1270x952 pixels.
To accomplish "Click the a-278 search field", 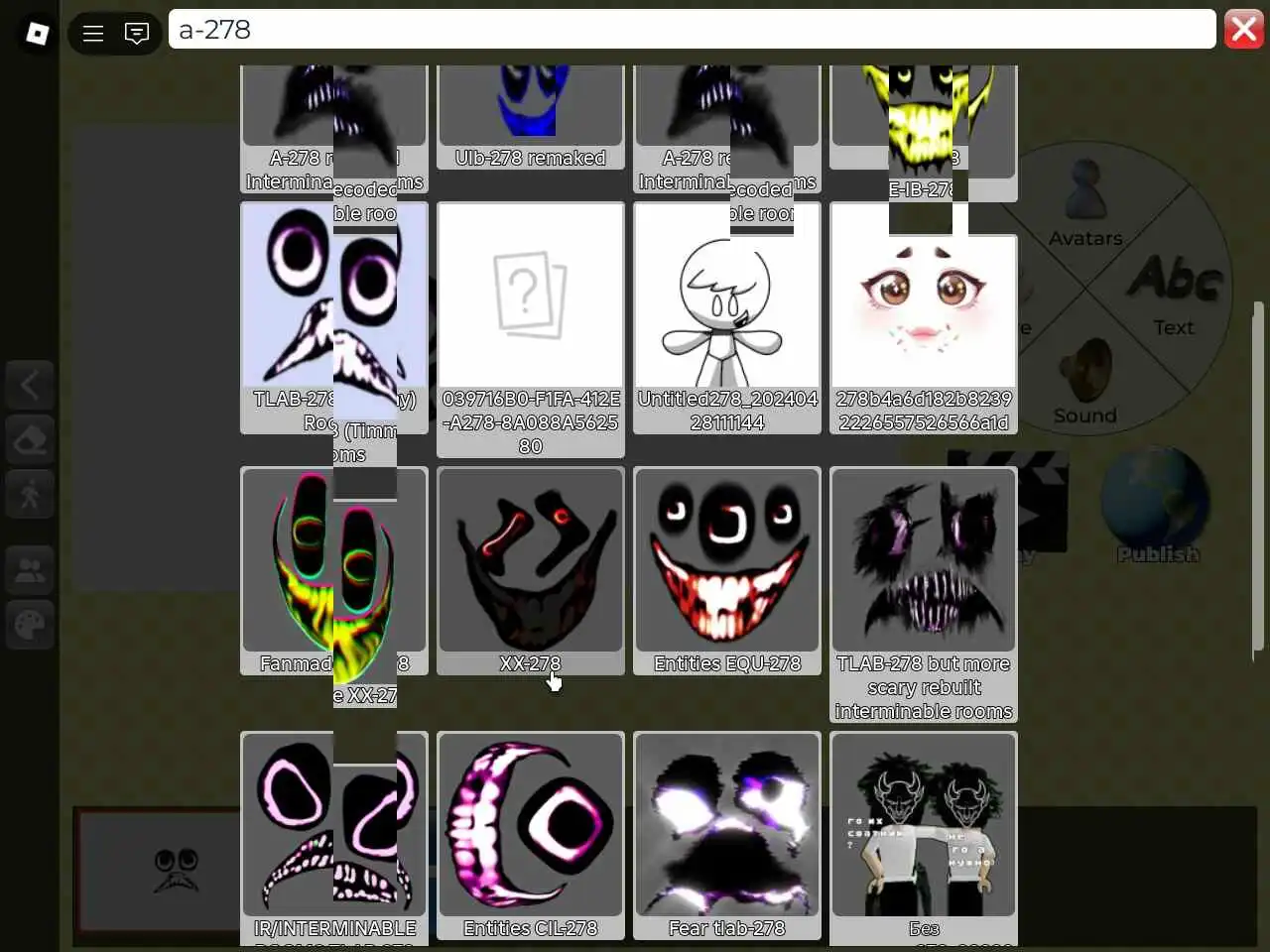I will [692, 30].
